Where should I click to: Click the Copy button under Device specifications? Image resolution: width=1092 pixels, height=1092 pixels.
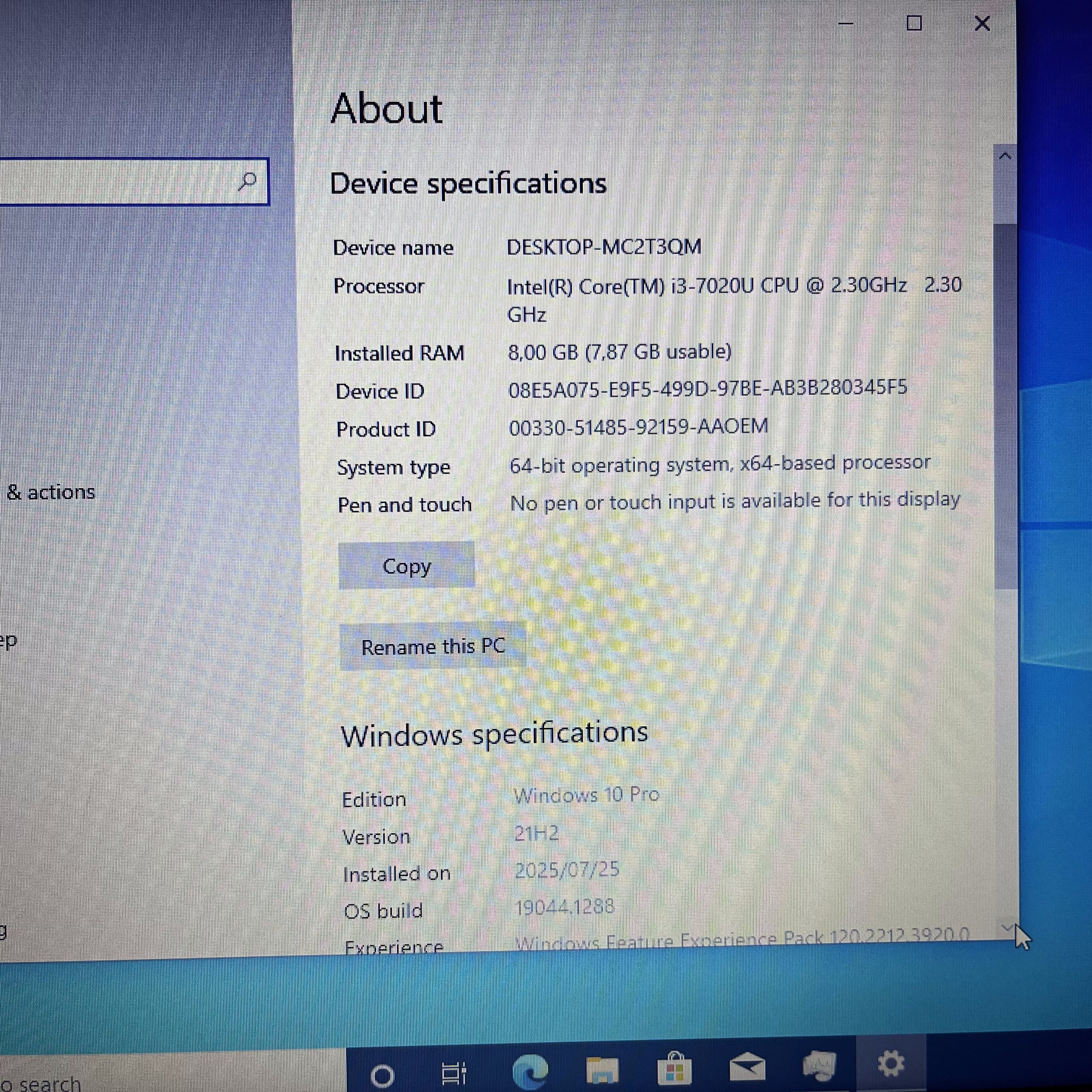406,566
